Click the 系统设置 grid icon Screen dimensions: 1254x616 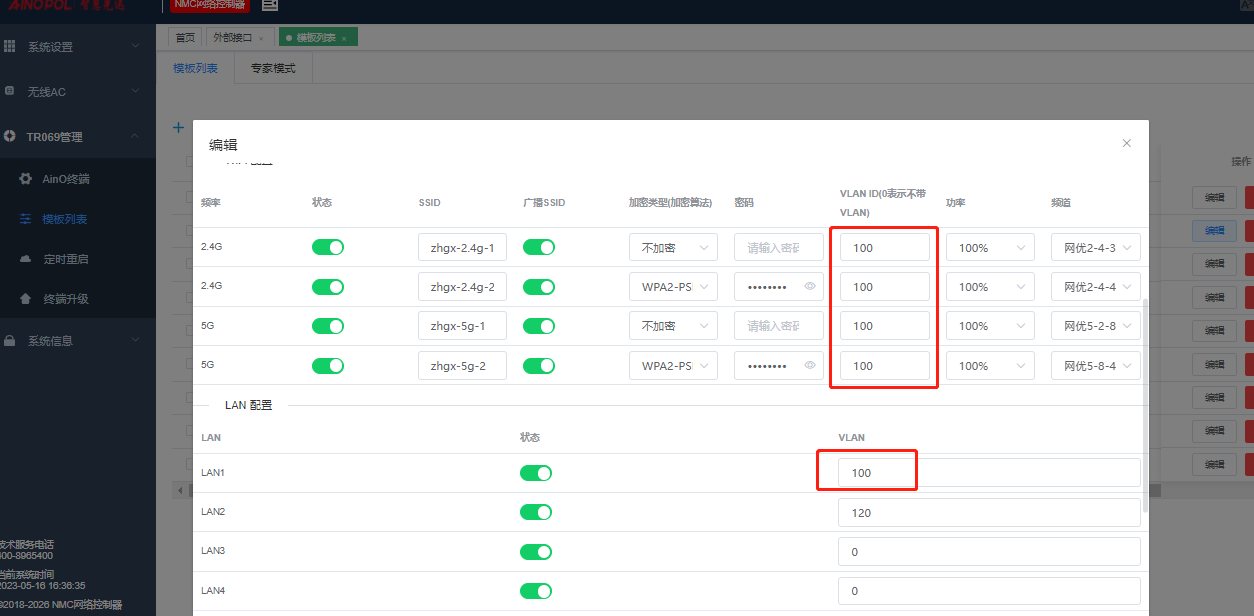pyautogui.click(x=10, y=46)
